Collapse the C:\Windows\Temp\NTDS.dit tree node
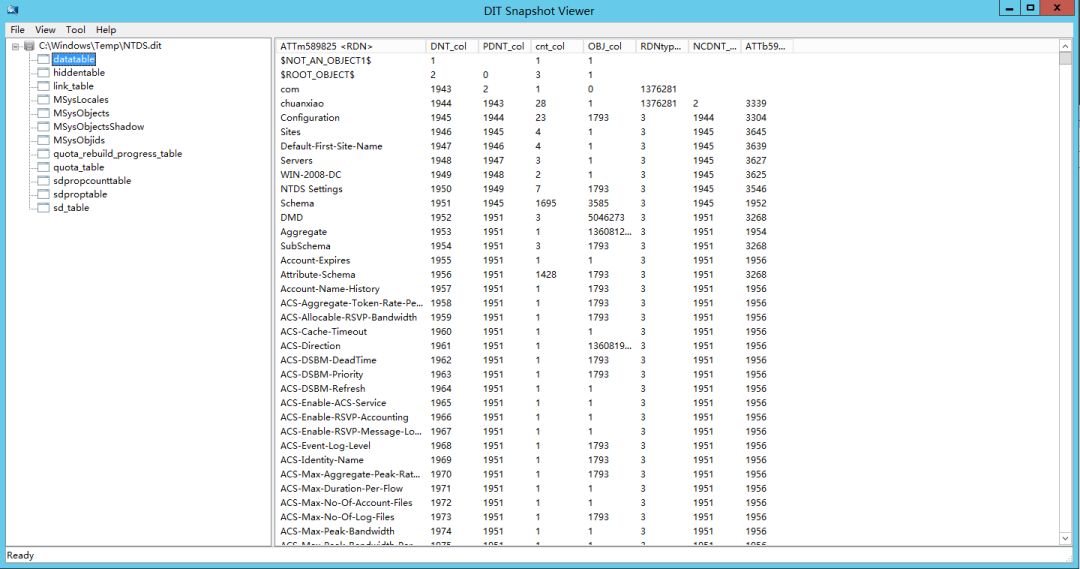 click(x=15, y=46)
